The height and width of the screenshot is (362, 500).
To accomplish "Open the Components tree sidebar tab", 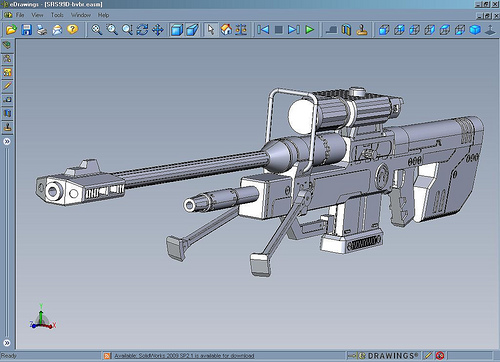I will [x=7, y=59].
